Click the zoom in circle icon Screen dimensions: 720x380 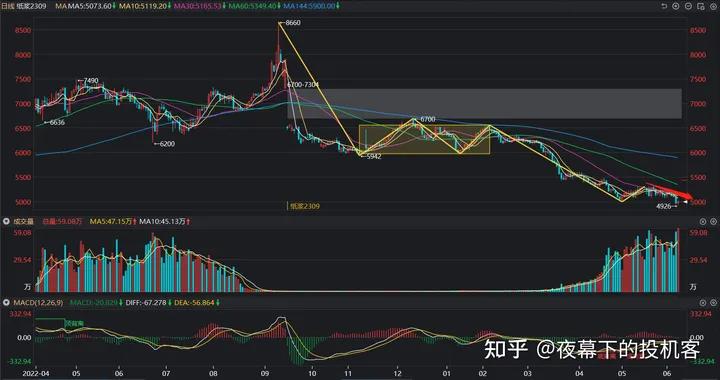point(675,6)
